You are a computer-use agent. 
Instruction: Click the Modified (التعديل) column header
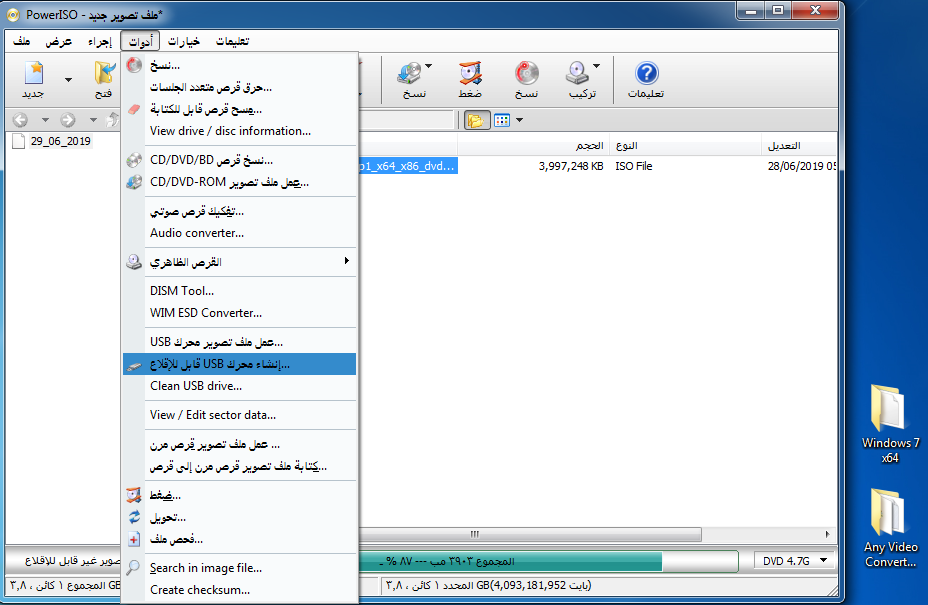pos(799,146)
